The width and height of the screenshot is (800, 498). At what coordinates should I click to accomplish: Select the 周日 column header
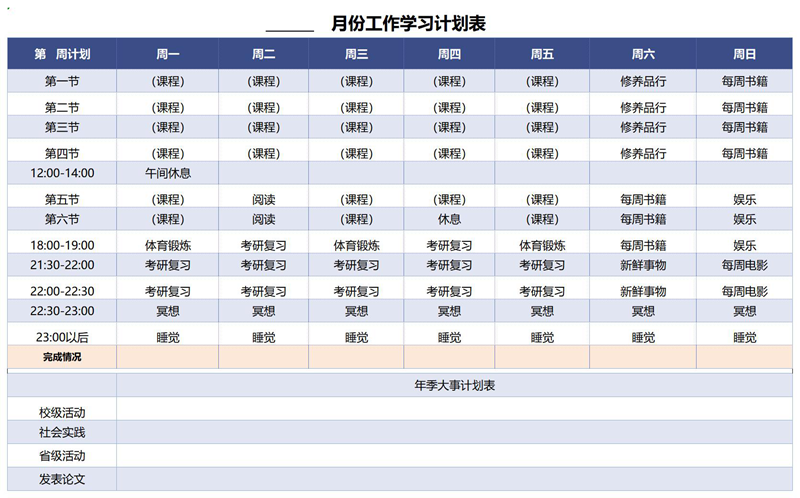coord(744,54)
